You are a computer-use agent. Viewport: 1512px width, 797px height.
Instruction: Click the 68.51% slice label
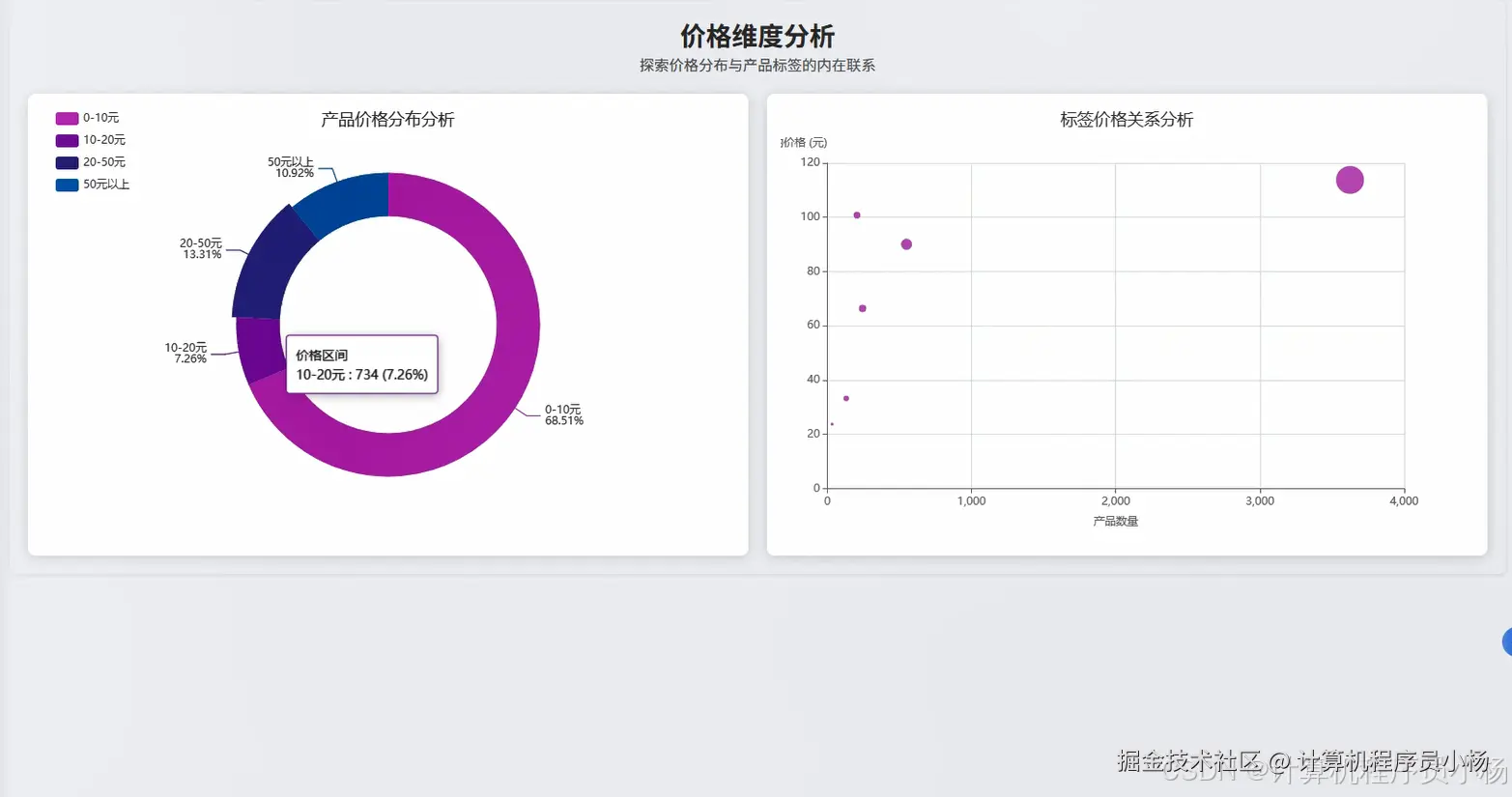564,421
